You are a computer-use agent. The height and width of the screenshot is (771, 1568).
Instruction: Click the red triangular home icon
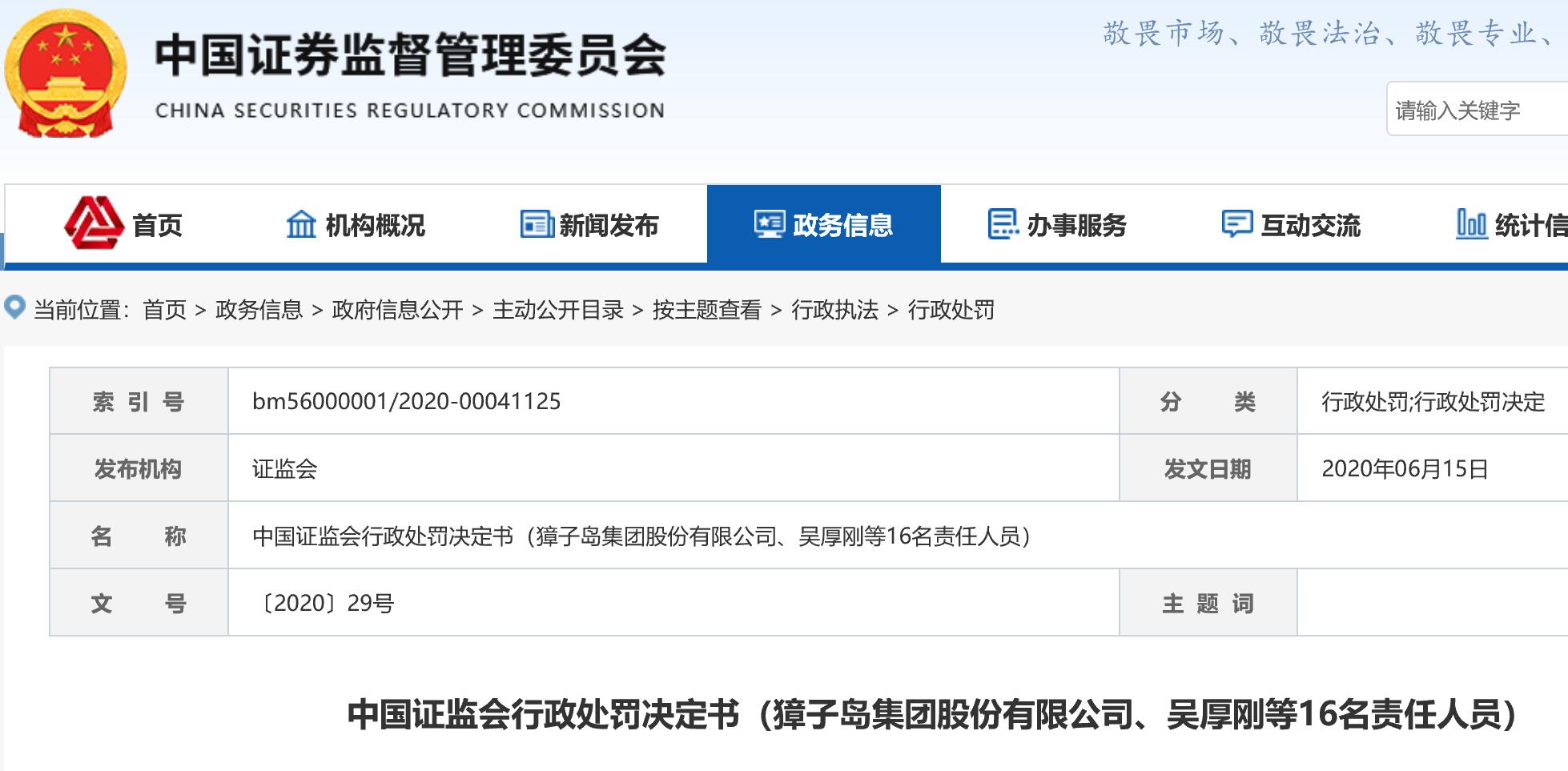(94, 223)
